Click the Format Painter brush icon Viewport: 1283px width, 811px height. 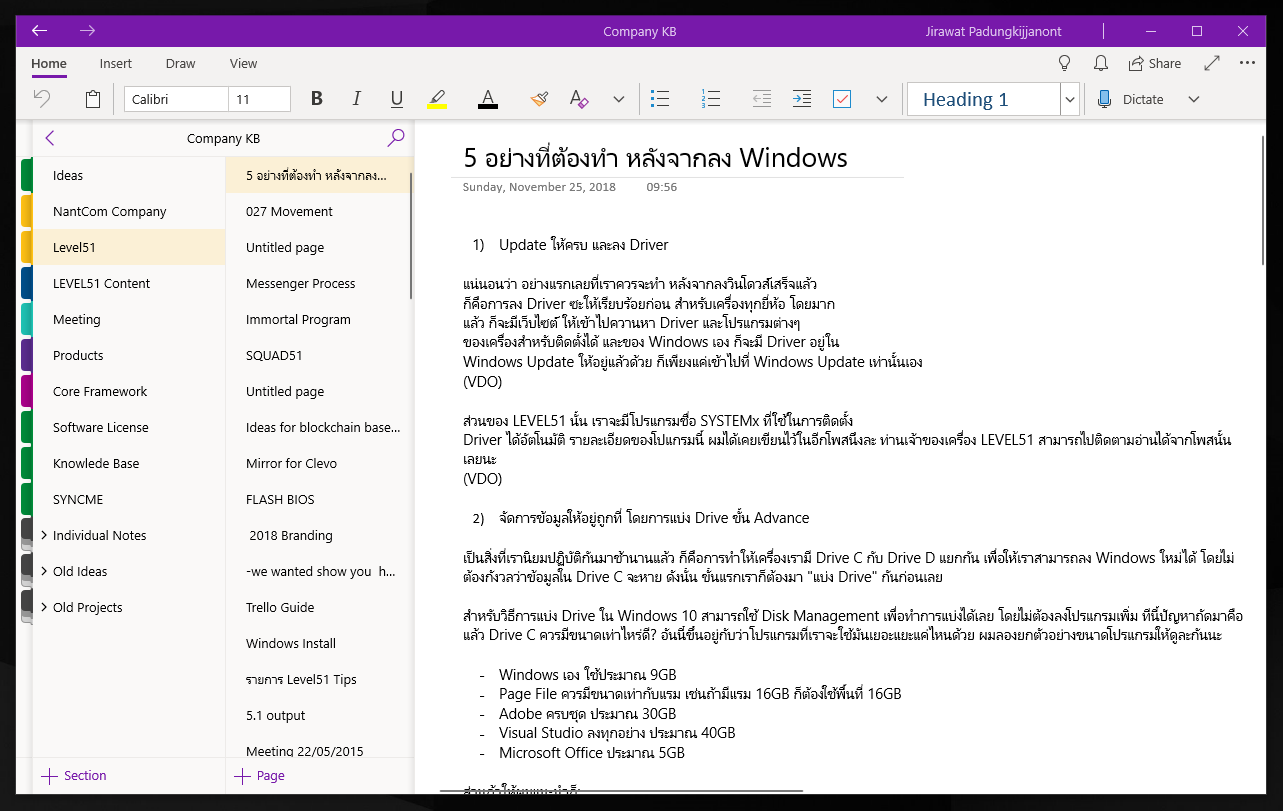point(539,99)
